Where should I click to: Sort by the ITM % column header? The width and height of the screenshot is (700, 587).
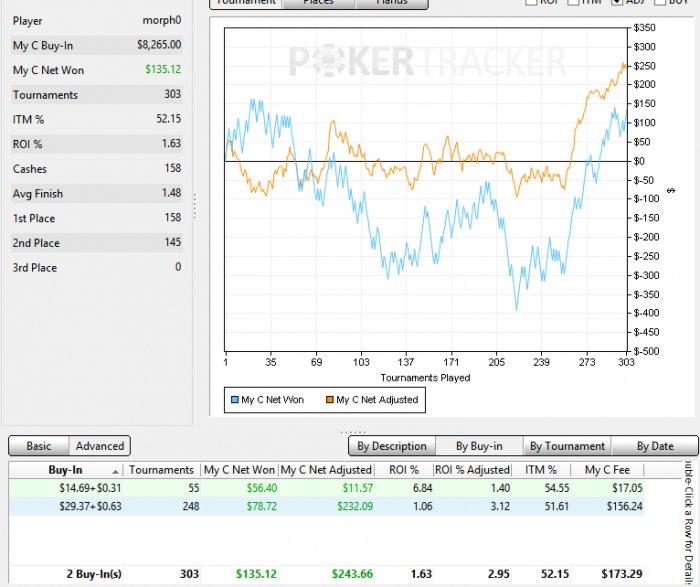(x=541, y=470)
